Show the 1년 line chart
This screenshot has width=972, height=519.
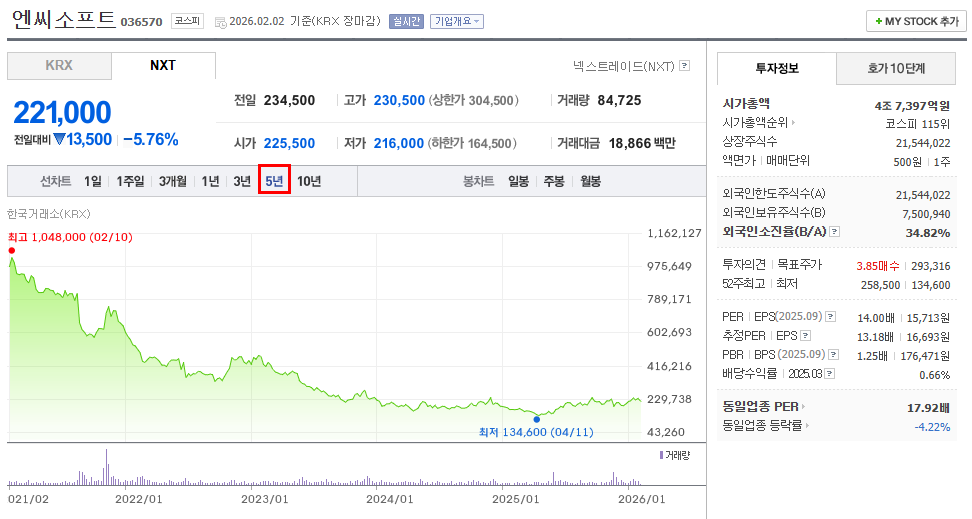tap(210, 181)
